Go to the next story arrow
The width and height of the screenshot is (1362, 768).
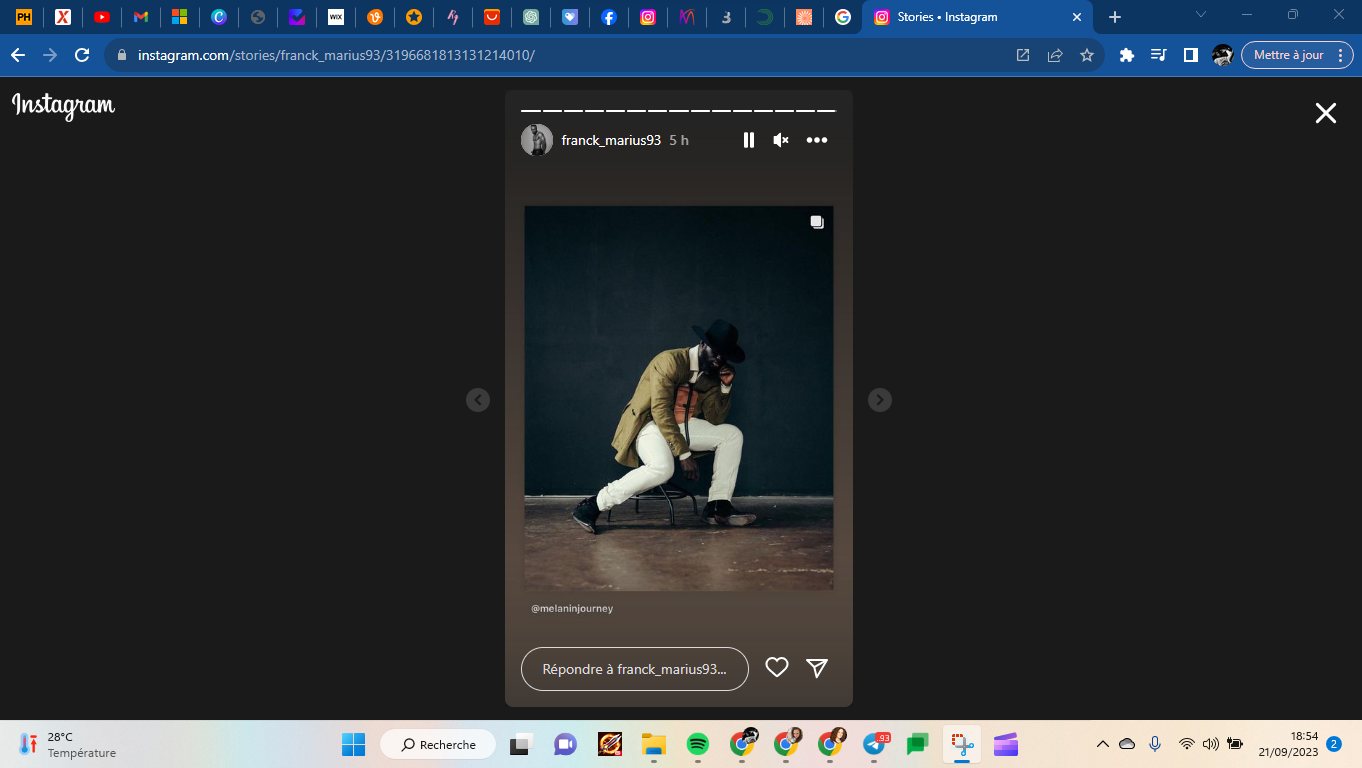point(879,400)
